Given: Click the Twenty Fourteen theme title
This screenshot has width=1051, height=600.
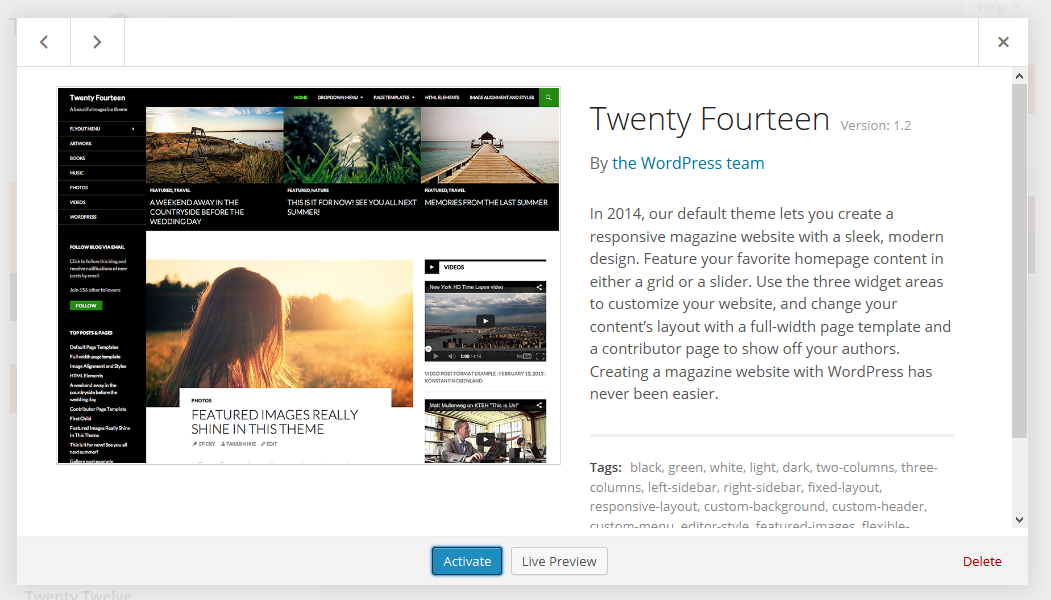Looking at the screenshot, I should 709,119.
